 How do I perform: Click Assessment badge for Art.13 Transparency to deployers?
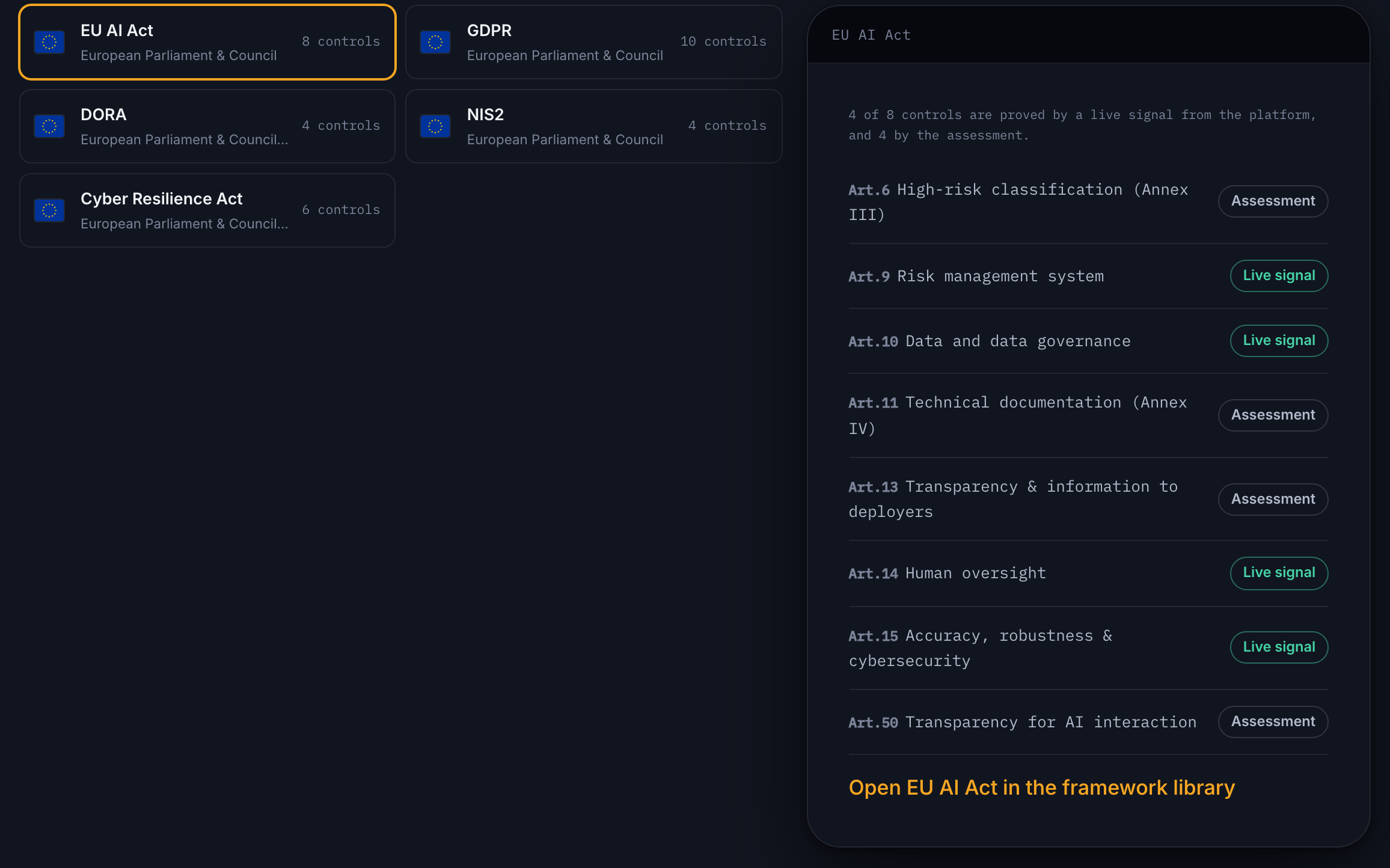1273,499
